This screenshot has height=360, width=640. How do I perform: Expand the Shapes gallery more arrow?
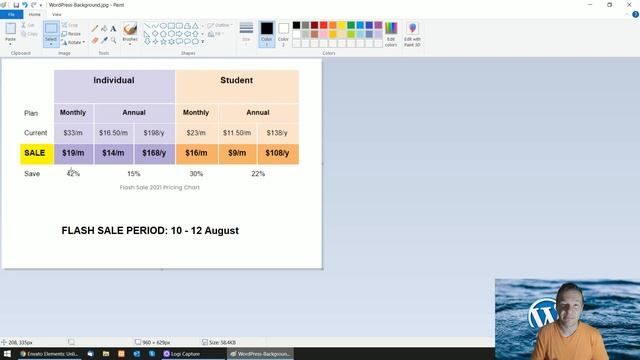(202, 42)
